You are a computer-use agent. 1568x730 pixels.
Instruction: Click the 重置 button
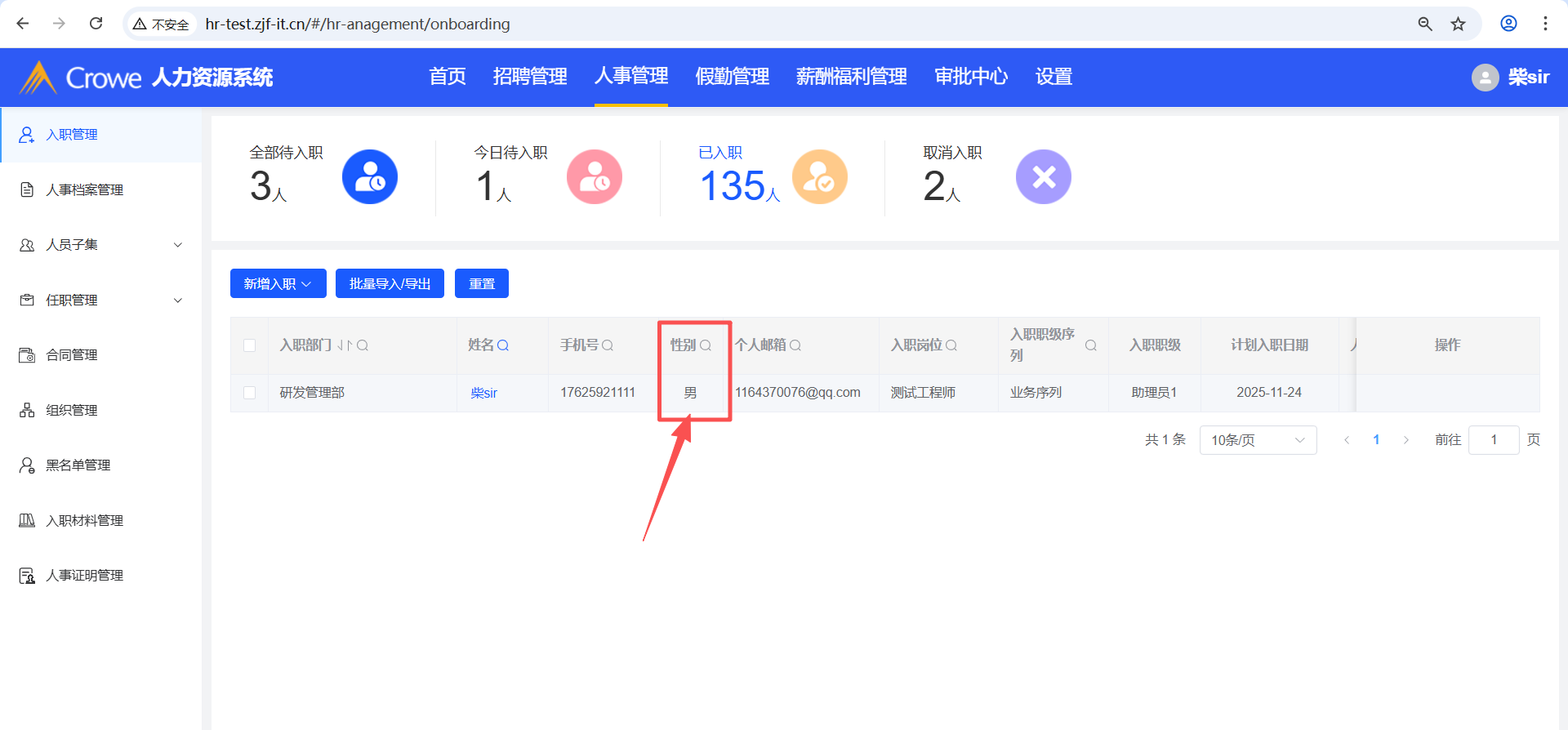tap(482, 283)
